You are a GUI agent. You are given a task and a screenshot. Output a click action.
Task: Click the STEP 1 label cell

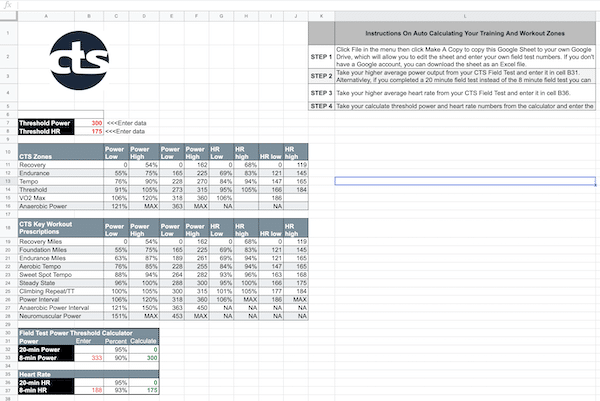[321, 57]
